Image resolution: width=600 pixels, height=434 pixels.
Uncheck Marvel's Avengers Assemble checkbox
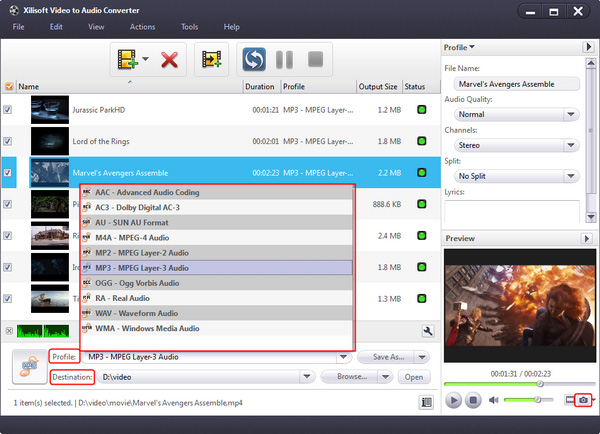click(x=8, y=173)
